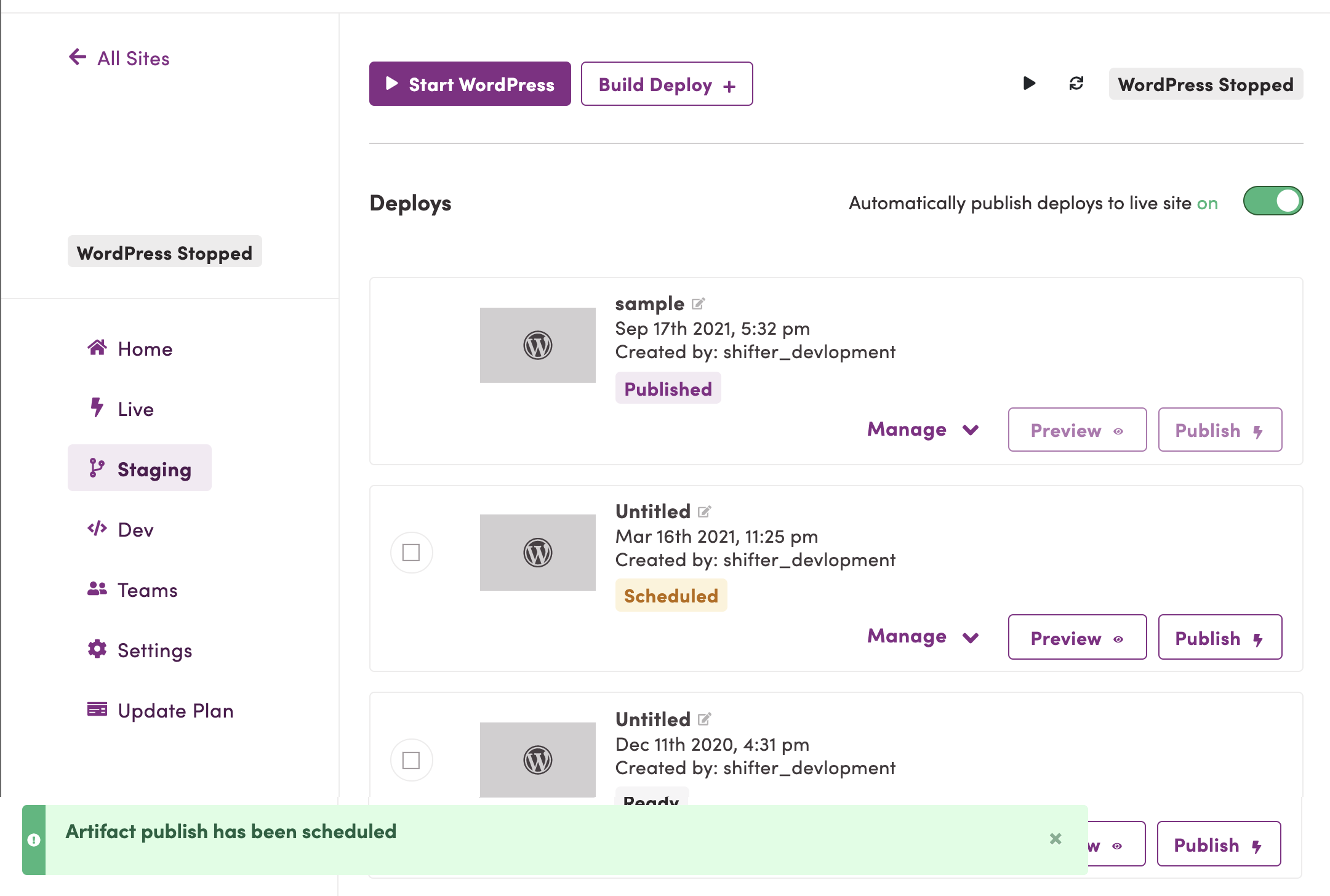The image size is (1330, 896).
Task: Click 'Artifact publish has been scheduled' message
Action: (231, 831)
